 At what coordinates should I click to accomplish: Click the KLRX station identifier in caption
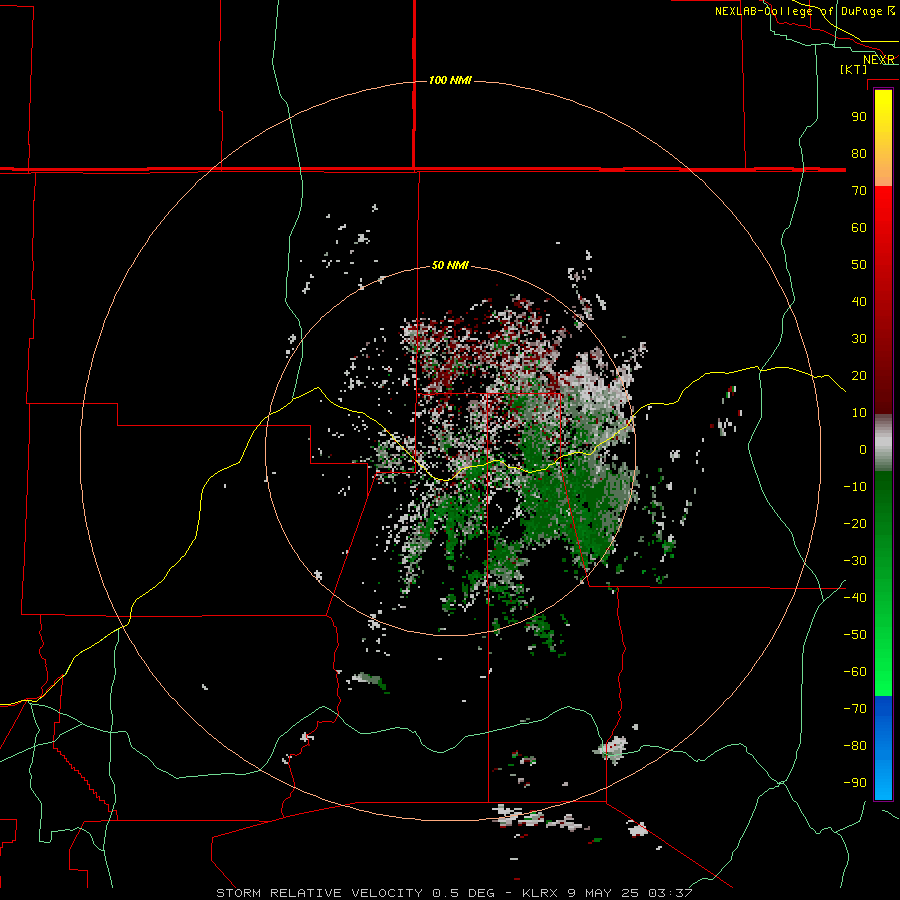pyautogui.click(x=541, y=893)
